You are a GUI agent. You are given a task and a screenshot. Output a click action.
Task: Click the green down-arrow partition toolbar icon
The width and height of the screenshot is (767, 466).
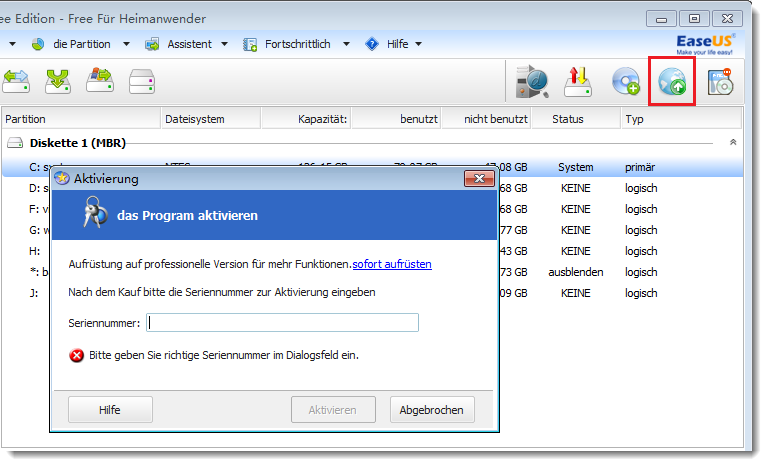click(58, 80)
